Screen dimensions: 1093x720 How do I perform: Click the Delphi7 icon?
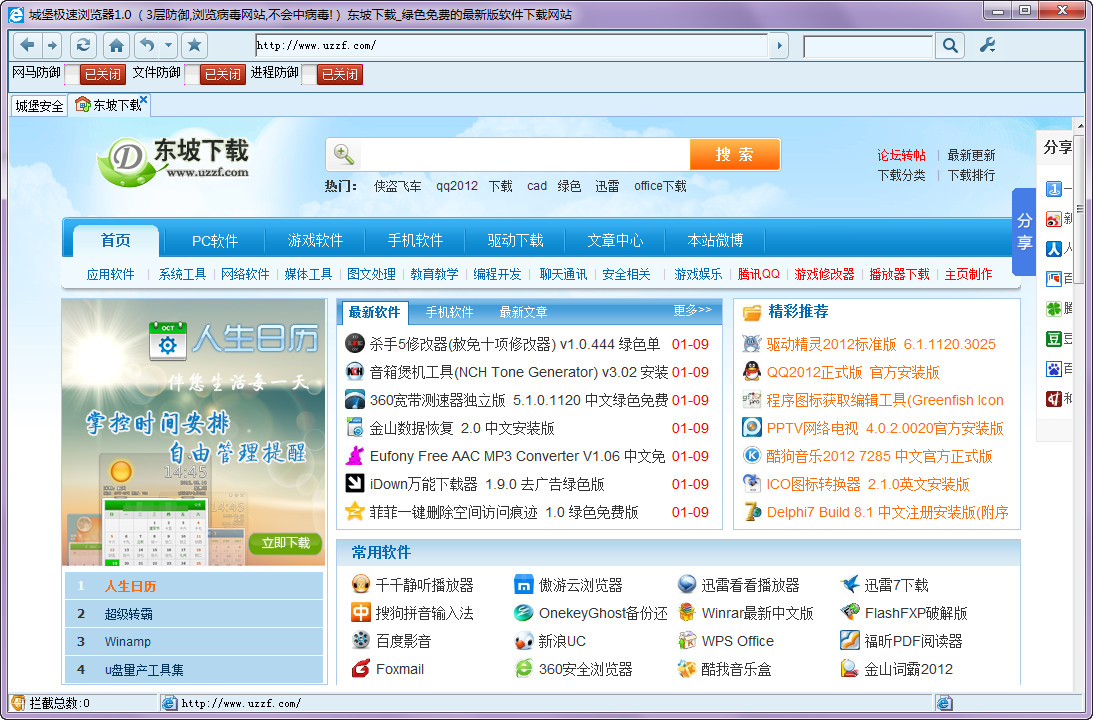[751, 512]
